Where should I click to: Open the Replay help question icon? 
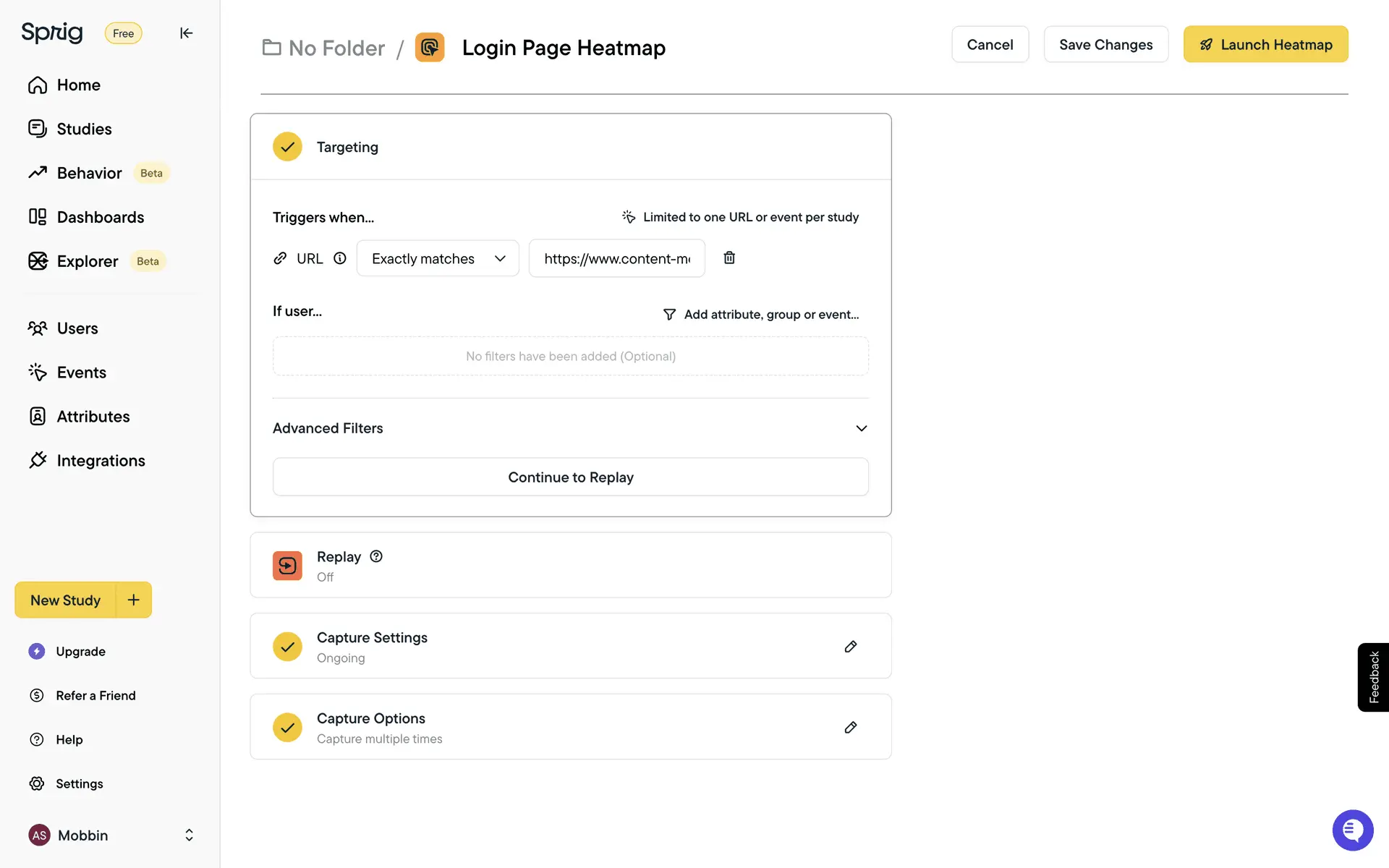[376, 556]
